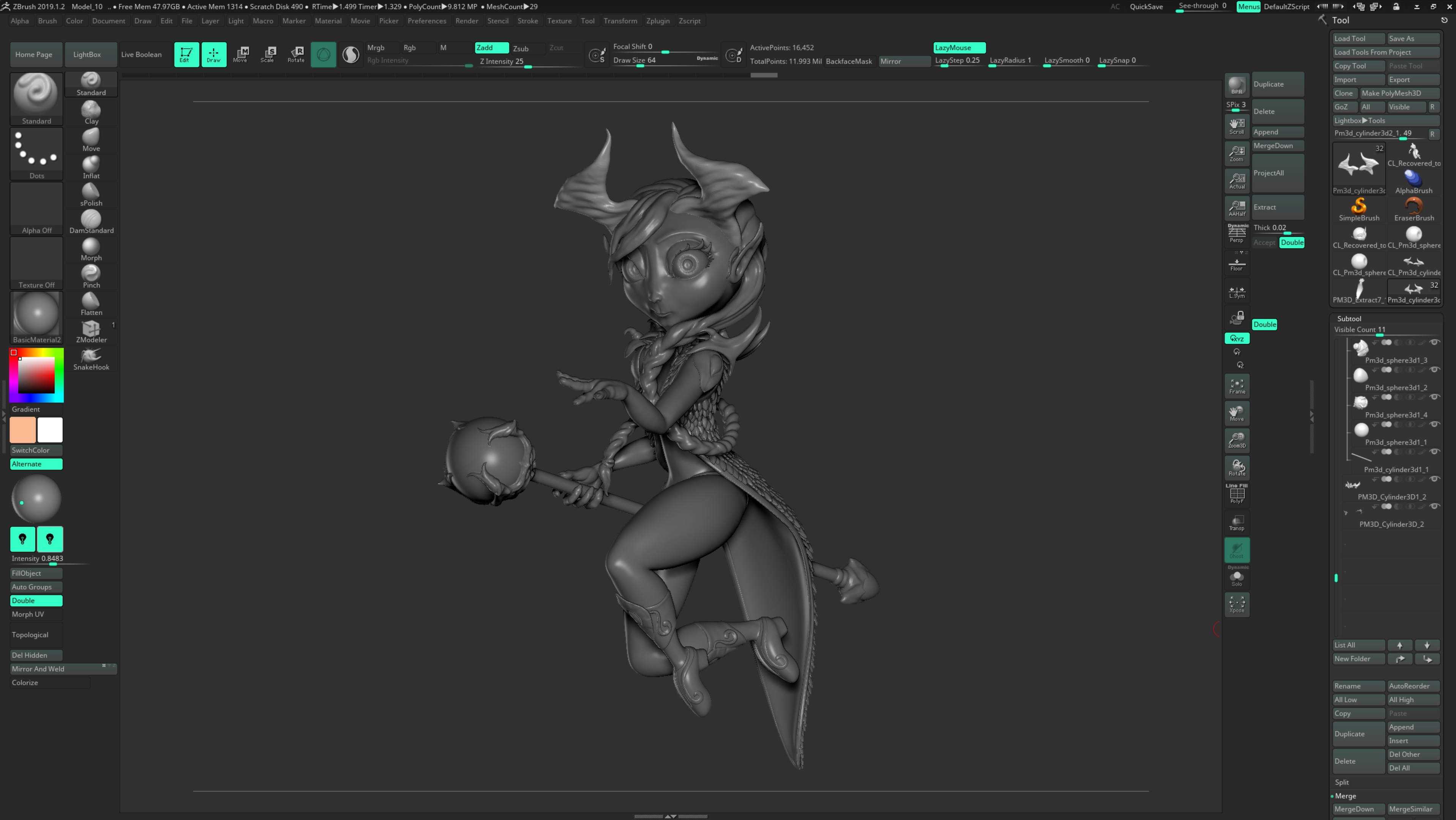This screenshot has width=1456, height=820.
Task: Select the Inflat brush
Action: (x=91, y=167)
